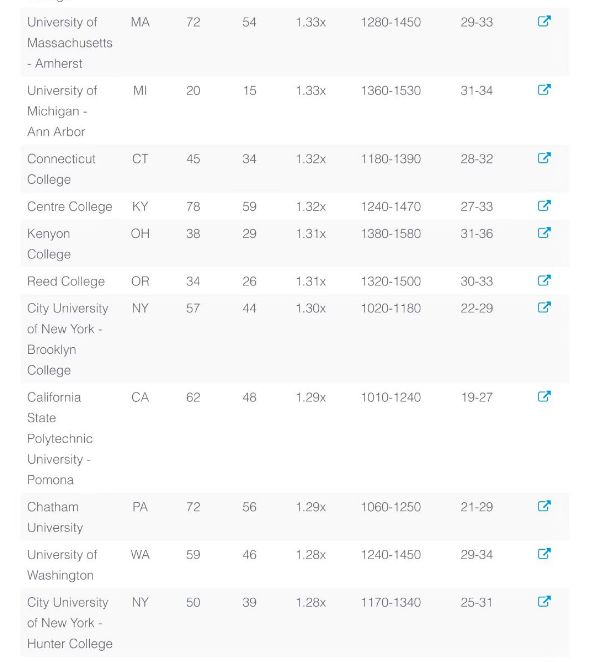Open external link icon for University of Washington
The image size is (594, 662).
tap(544, 553)
